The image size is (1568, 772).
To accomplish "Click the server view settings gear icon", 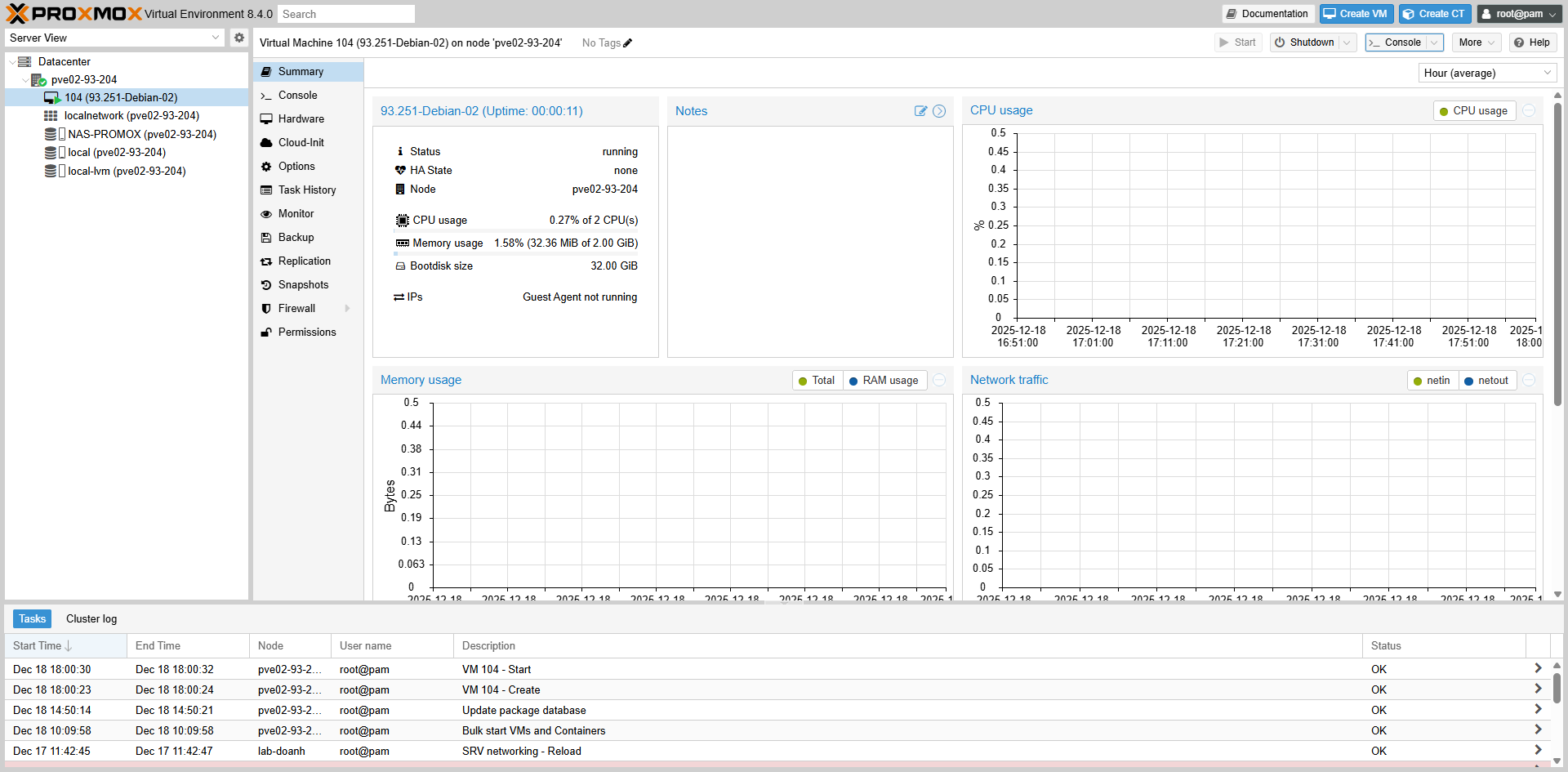I will 238,38.
